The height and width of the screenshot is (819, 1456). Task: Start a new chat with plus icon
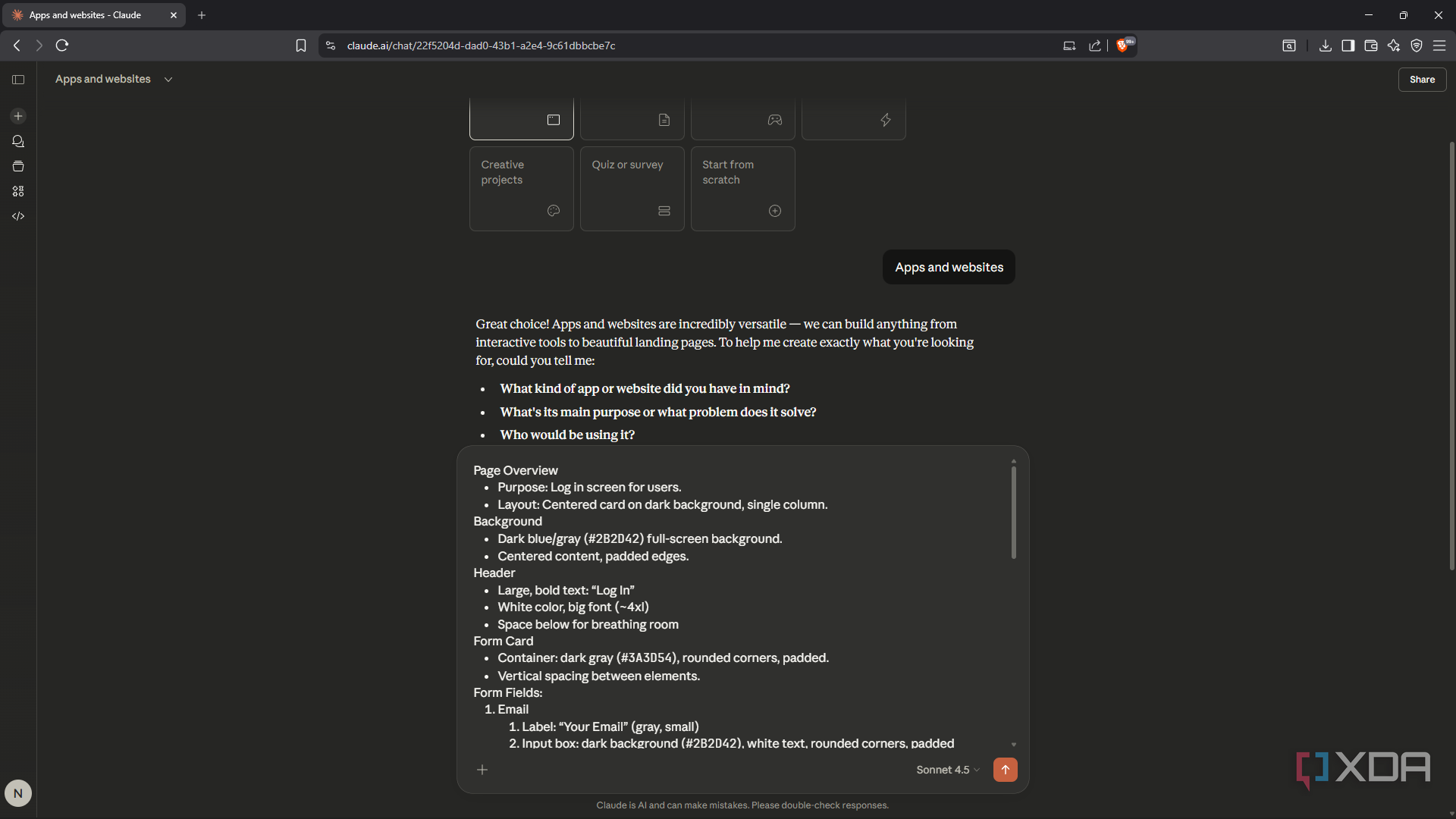tap(18, 116)
